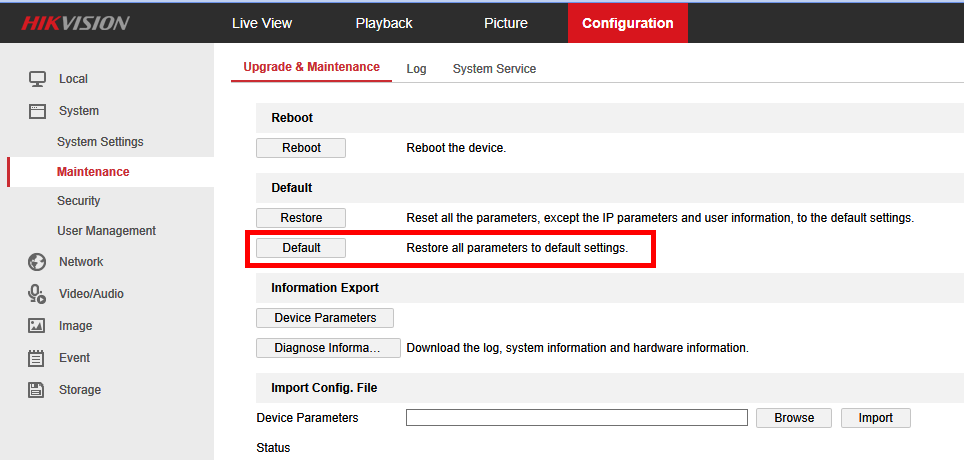Expand the Event section label

(74, 358)
